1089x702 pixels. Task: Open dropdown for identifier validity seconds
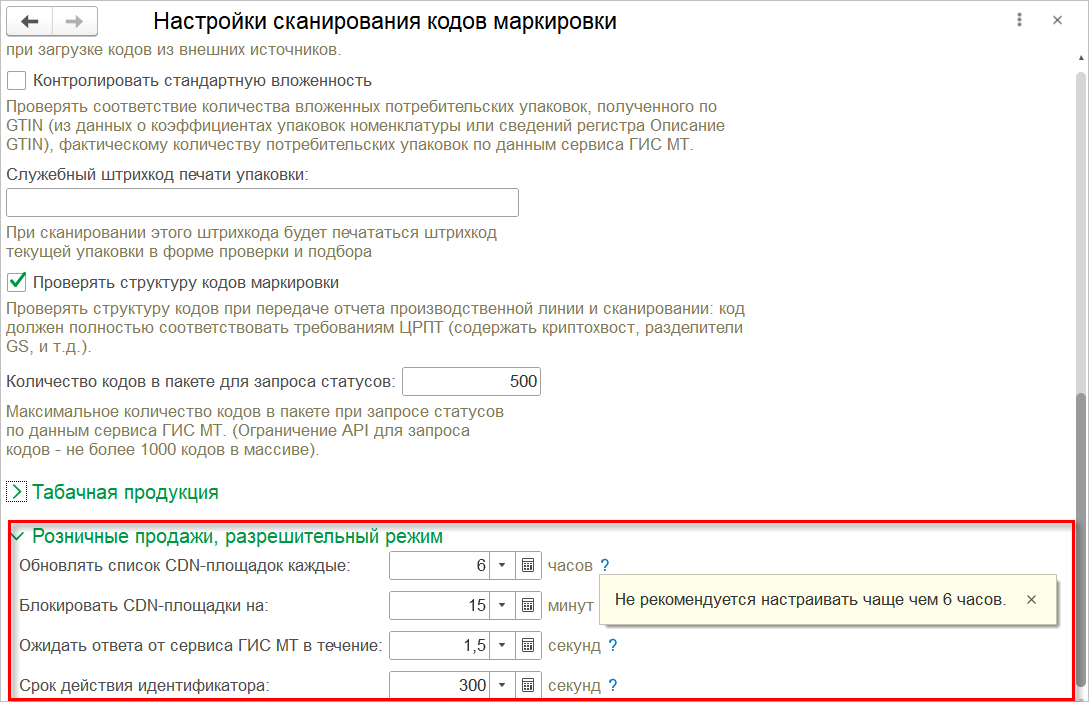point(502,685)
